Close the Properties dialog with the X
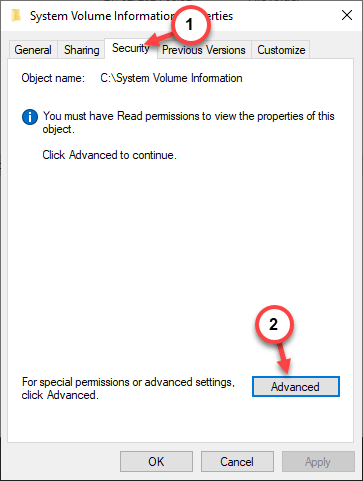Screen dimensions: 363x481 (x=347, y=15)
